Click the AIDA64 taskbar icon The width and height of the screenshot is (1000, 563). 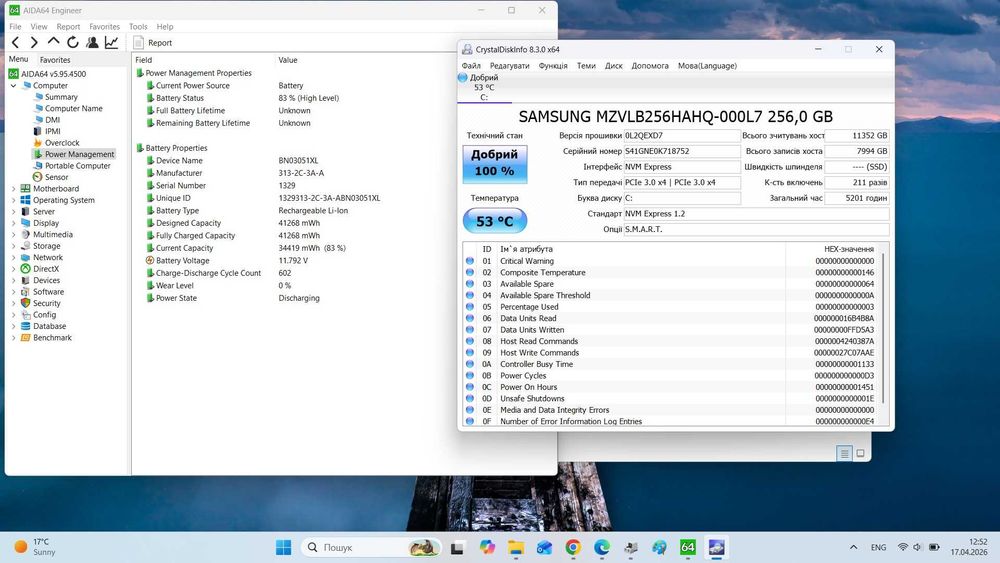[x=688, y=547]
